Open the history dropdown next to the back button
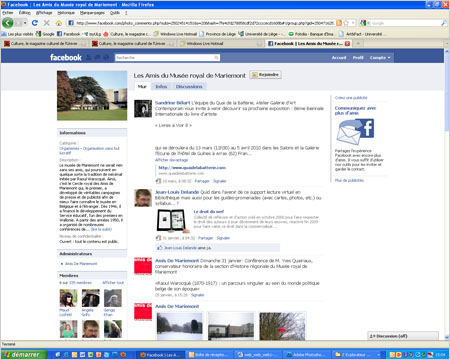This screenshot has width=450, height=360. [24, 23]
